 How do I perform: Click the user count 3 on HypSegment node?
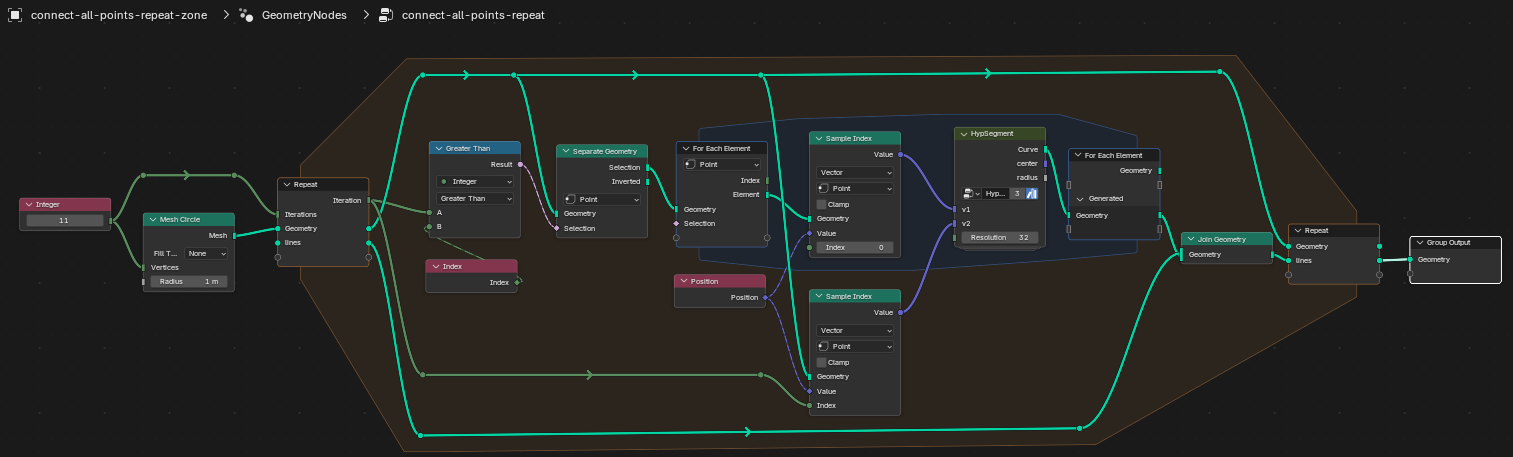[x=1016, y=193]
